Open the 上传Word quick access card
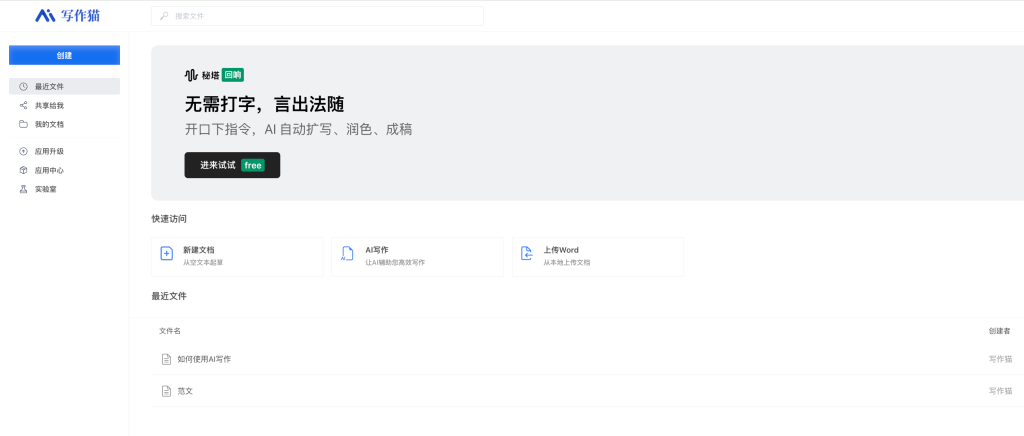 [598, 257]
